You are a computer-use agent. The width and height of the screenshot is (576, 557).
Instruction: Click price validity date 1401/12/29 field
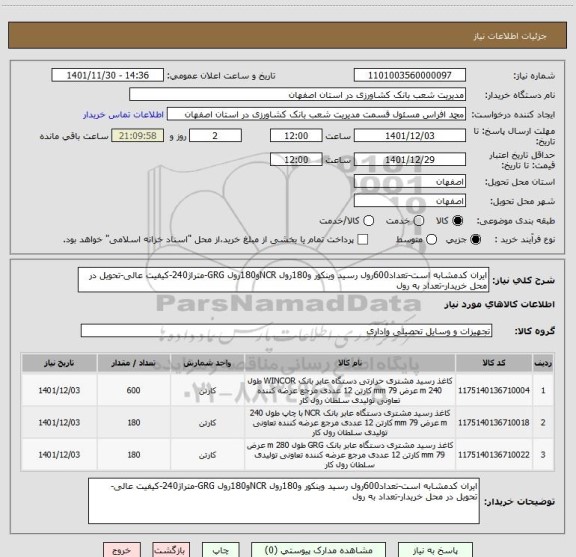point(410,159)
